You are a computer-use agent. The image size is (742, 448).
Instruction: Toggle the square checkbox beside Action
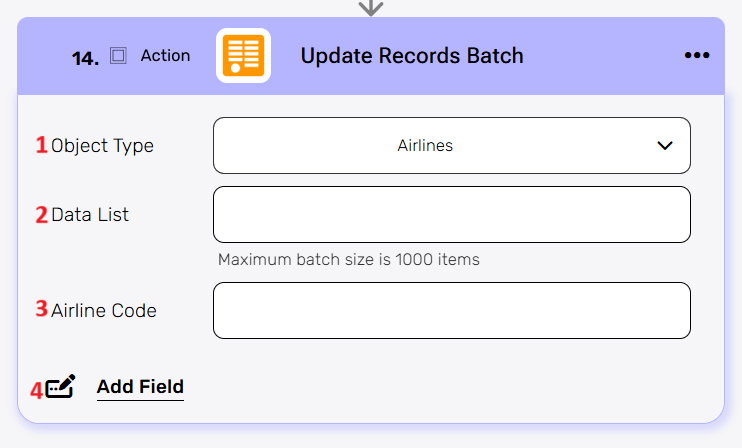(118, 56)
